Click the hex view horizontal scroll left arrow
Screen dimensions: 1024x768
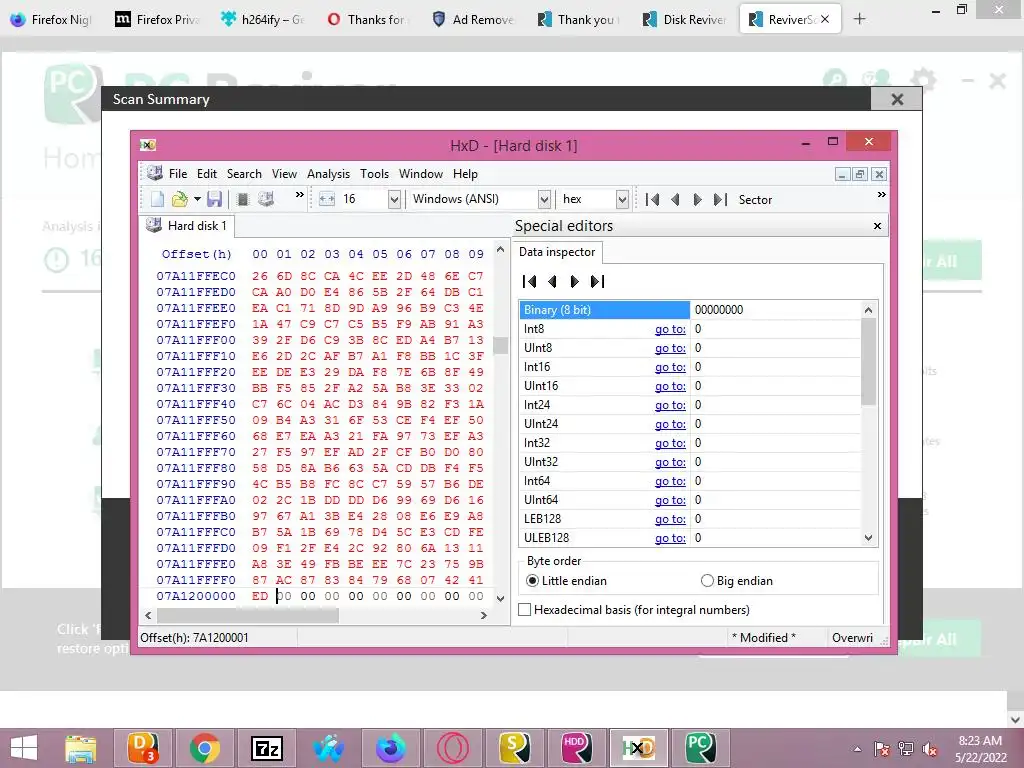pos(148,615)
